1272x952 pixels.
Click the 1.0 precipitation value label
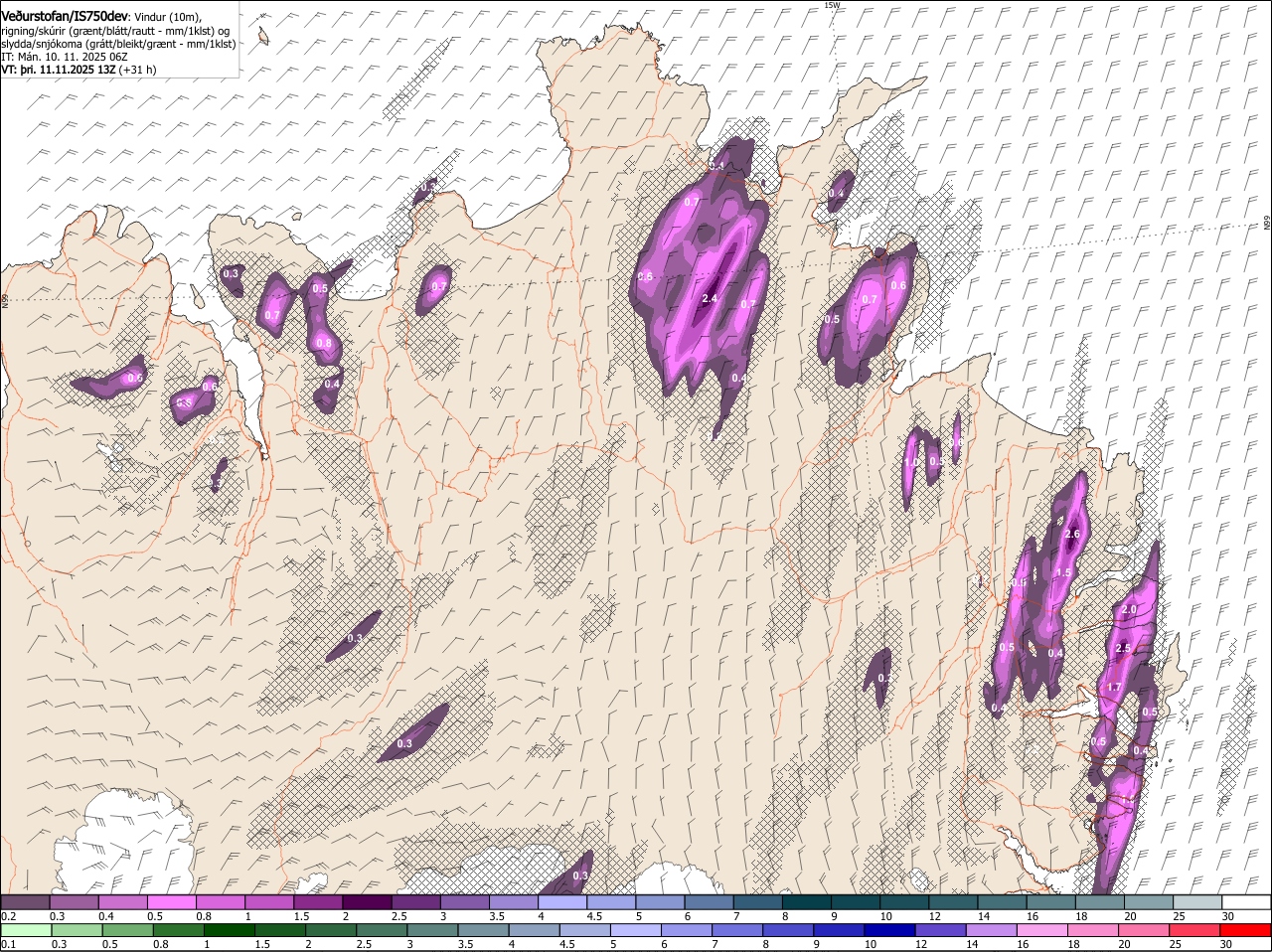click(x=911, y=462)
